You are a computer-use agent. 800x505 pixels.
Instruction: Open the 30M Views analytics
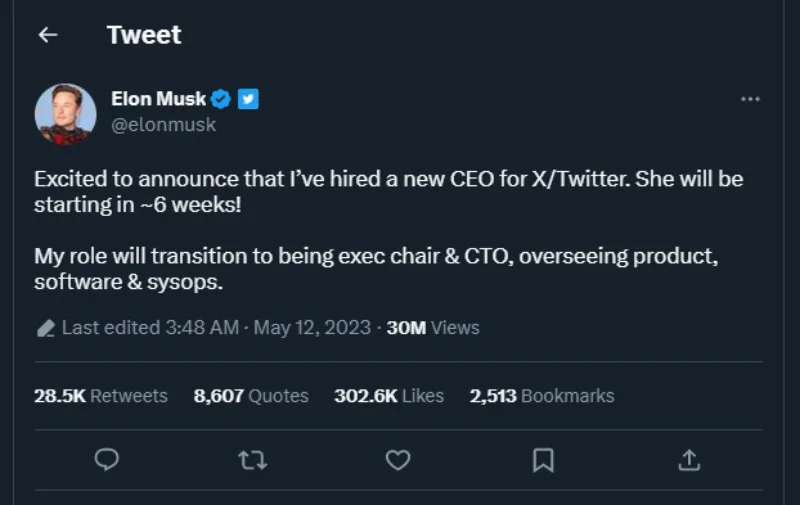(x=433, y=328)
